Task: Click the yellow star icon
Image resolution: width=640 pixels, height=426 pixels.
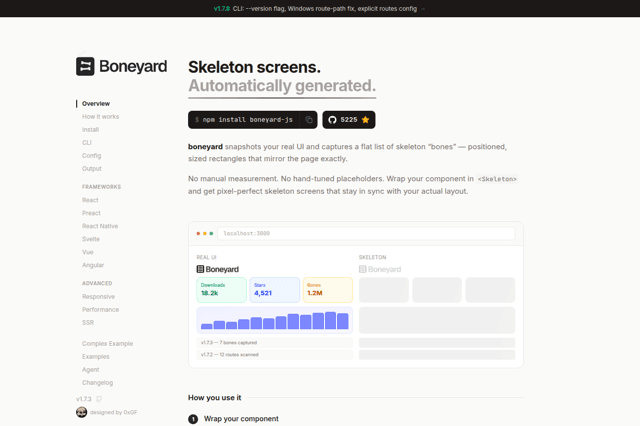Action: 365,120
